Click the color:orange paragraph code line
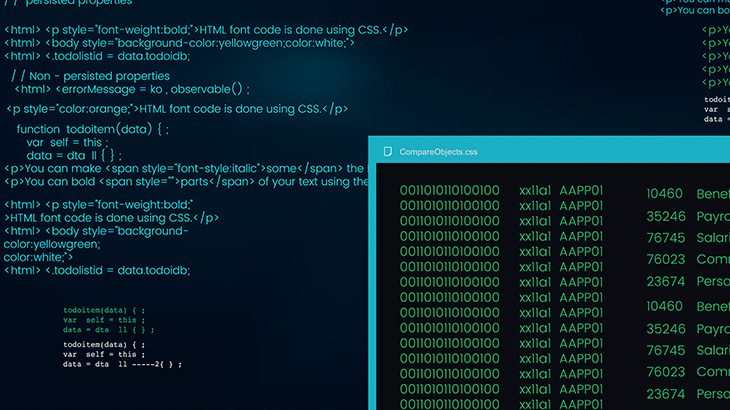730x410 pixels. 177,109
